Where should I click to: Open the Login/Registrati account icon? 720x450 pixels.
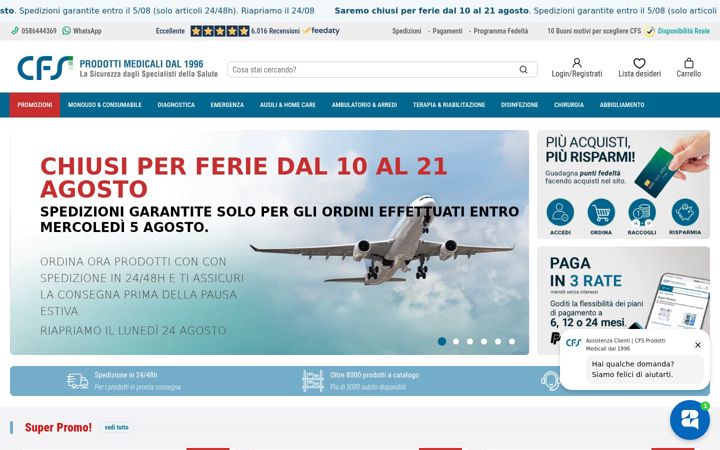tap(577, 68)
